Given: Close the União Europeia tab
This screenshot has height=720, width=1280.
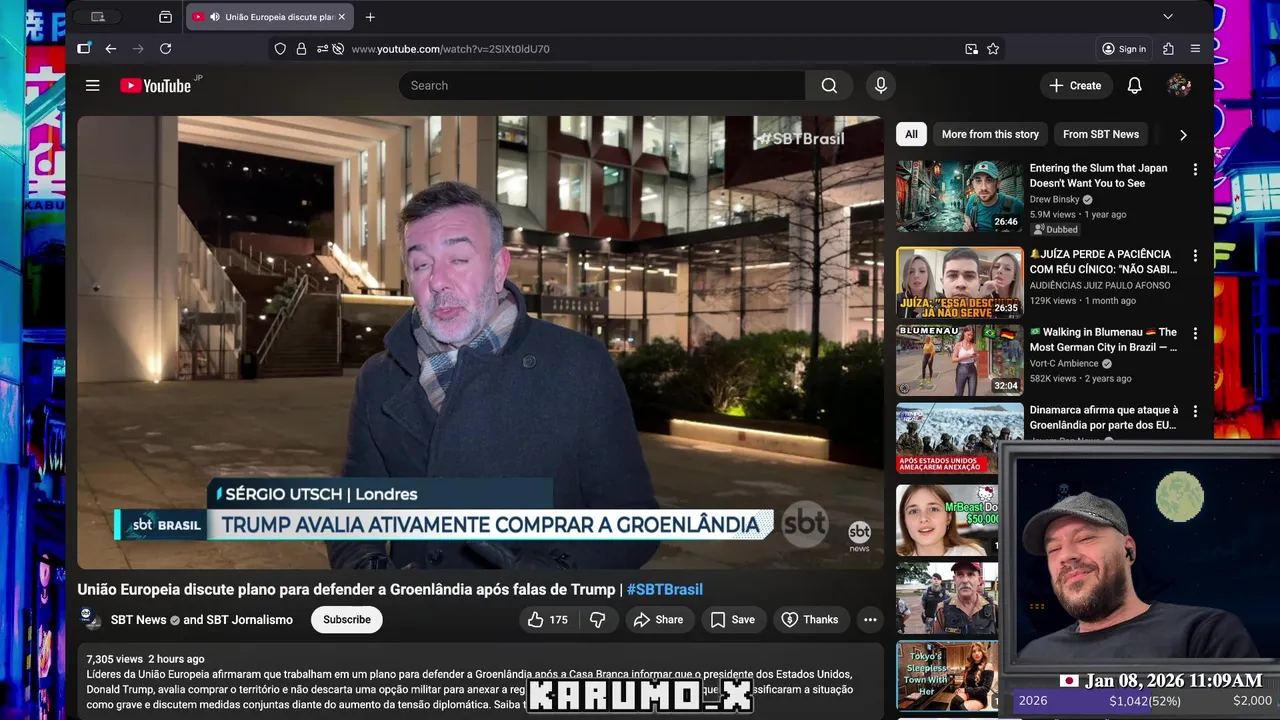Looking at the screenshot, I should click(x=341, y=17).
